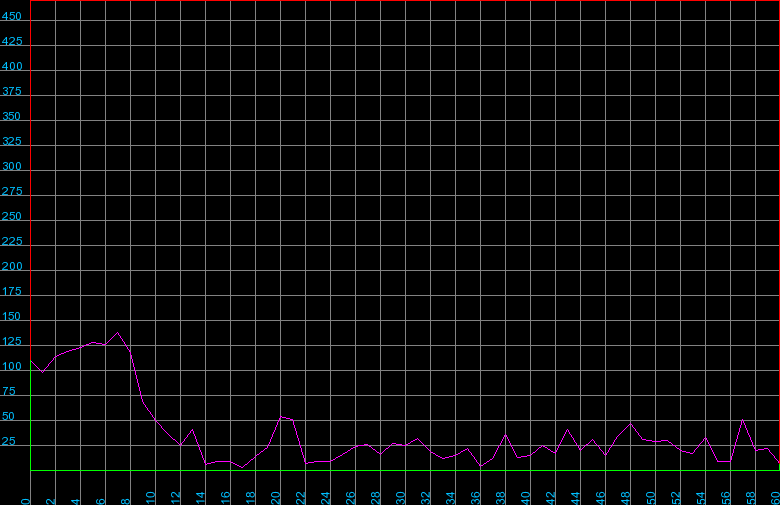Screen dimensions: 780x505
Task: Click the 450 label on the vertical axis
Action: coord(12,16)
